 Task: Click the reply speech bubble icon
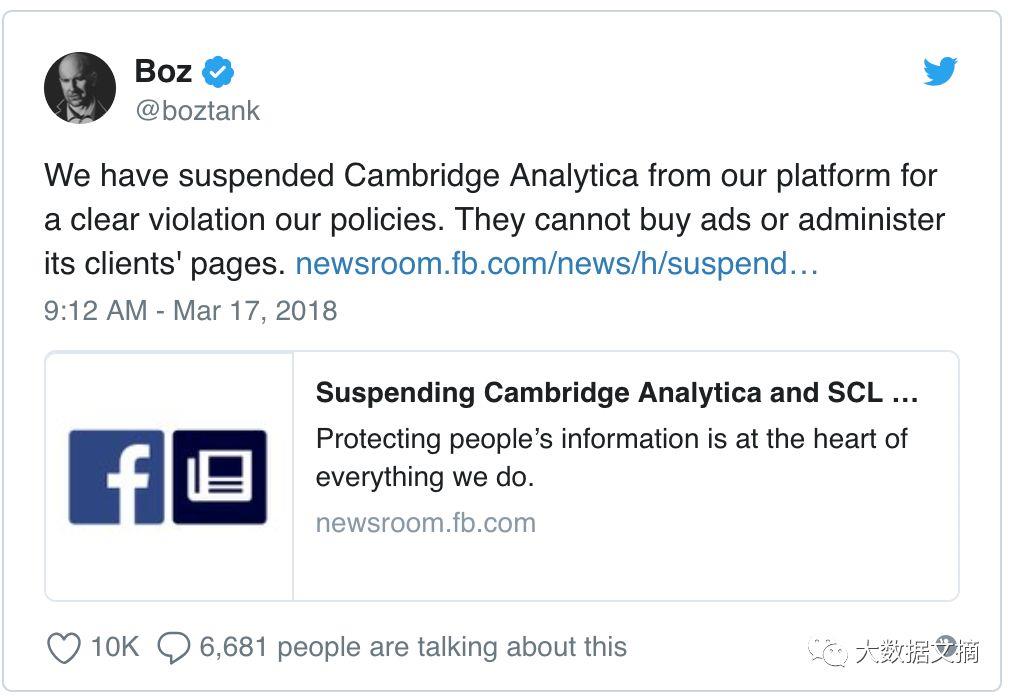coord(174,649)
